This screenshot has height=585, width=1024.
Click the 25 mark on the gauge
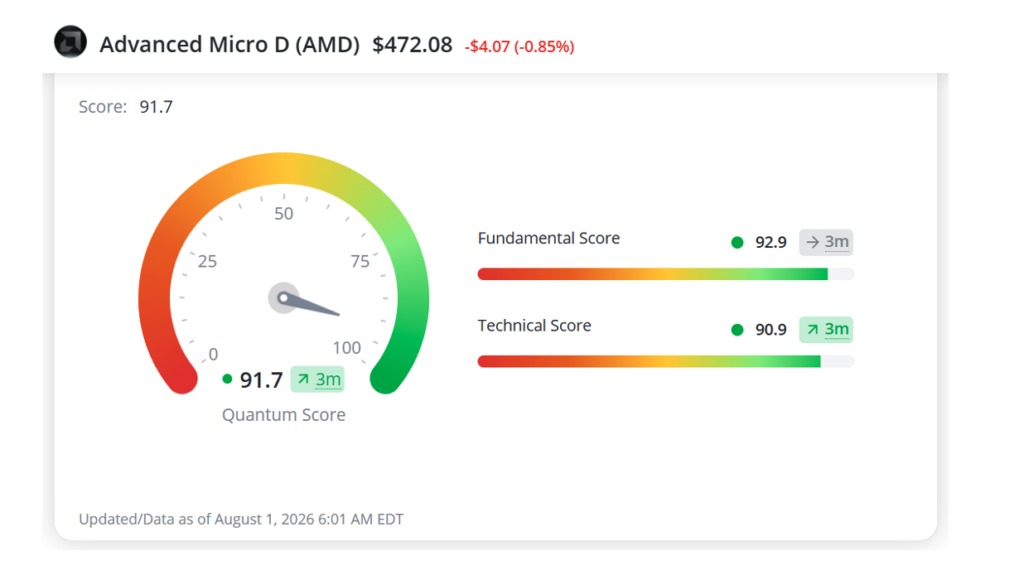tap(207, 261)
